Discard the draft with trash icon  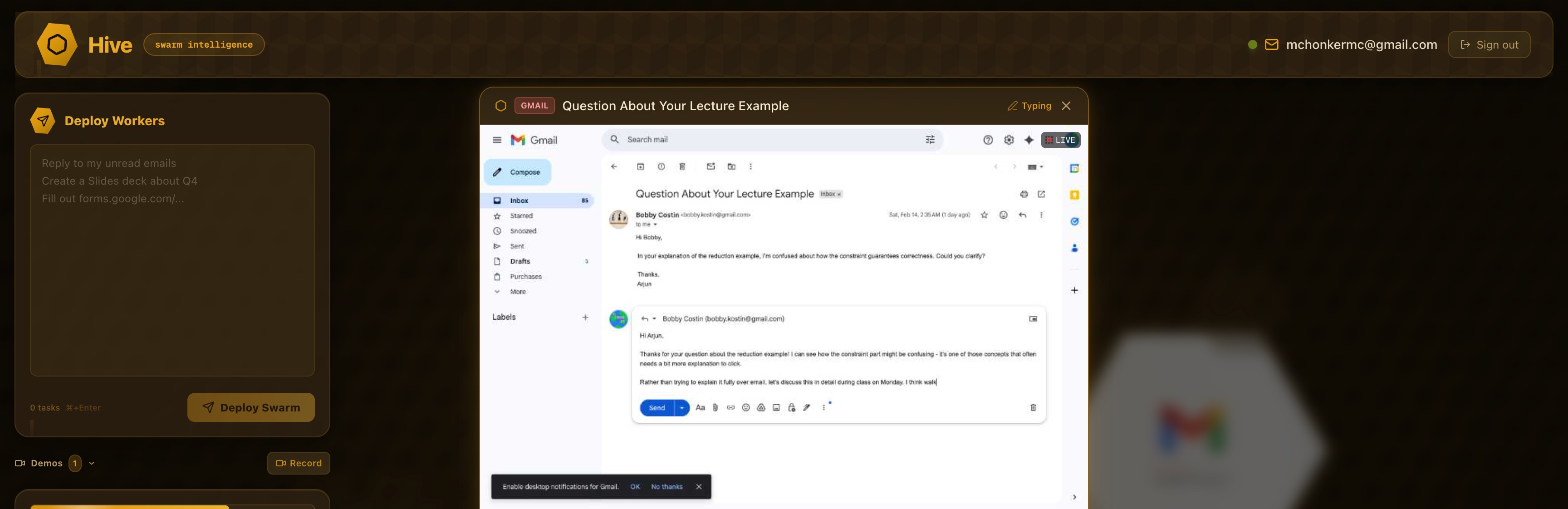pyautogui.click(x=1033, y=408)
